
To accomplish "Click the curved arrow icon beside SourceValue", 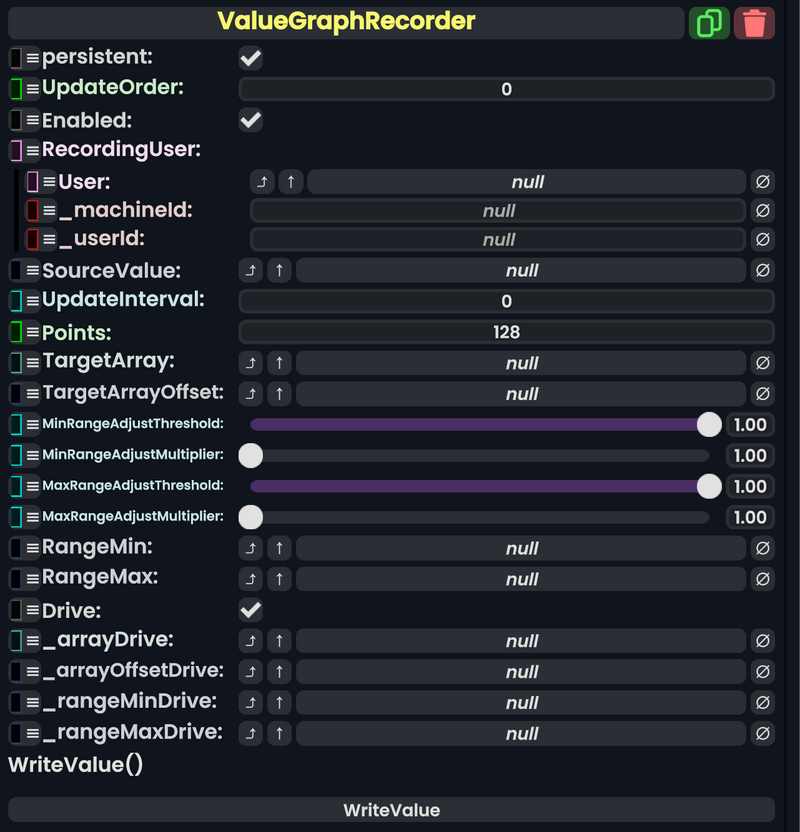I will coord(250,270).
